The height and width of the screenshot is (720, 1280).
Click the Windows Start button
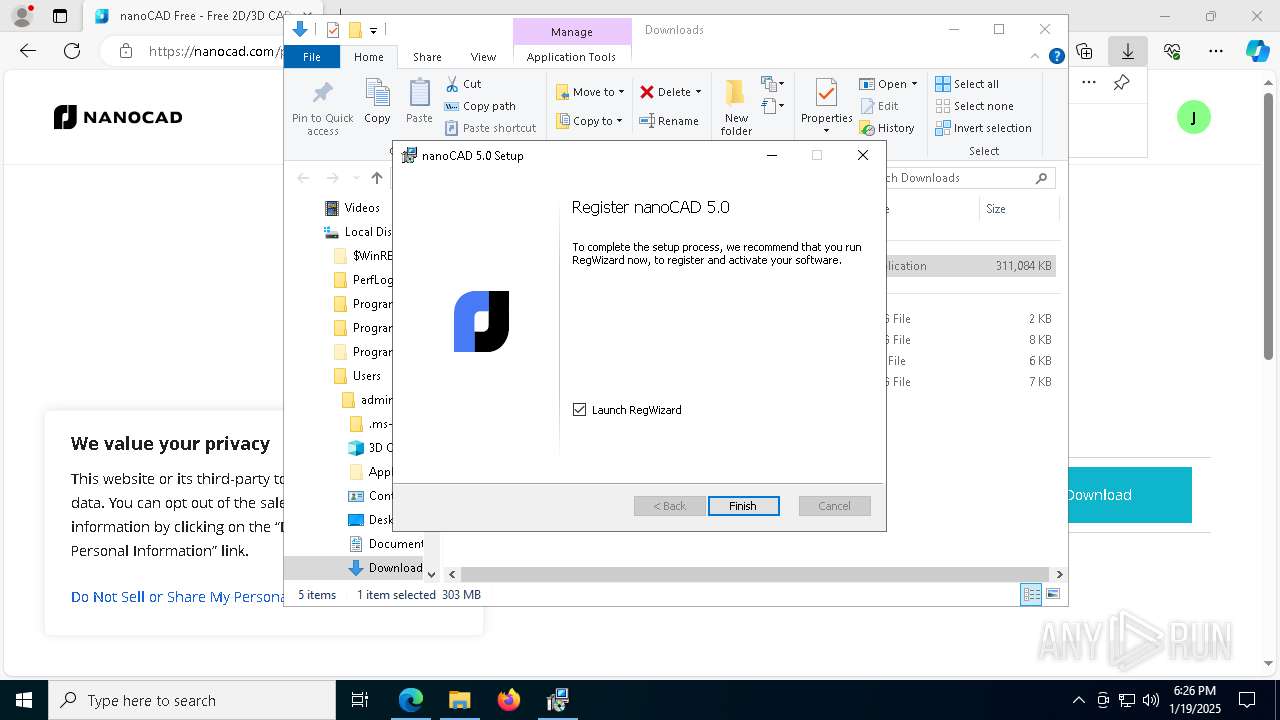coord(24,700)
